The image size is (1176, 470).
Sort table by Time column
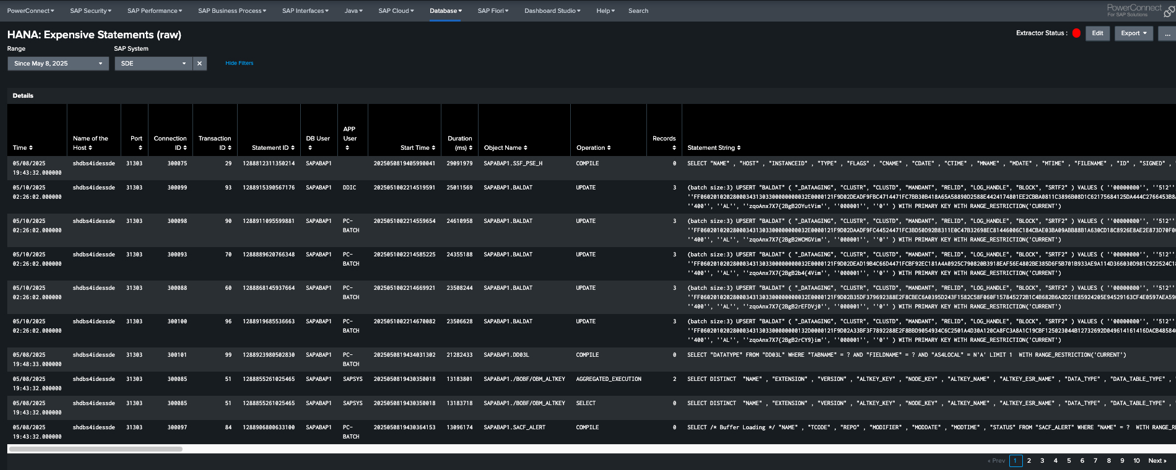point(22,148)
